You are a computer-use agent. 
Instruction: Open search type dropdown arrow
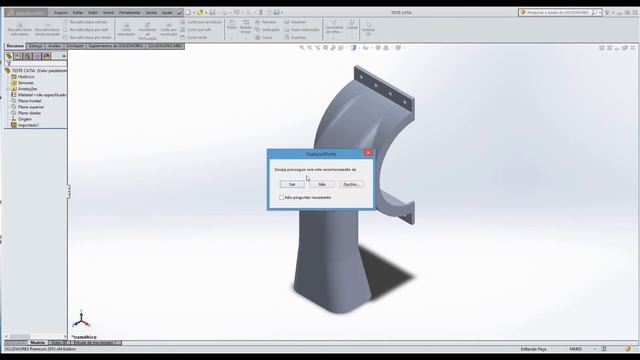[600, 13]
